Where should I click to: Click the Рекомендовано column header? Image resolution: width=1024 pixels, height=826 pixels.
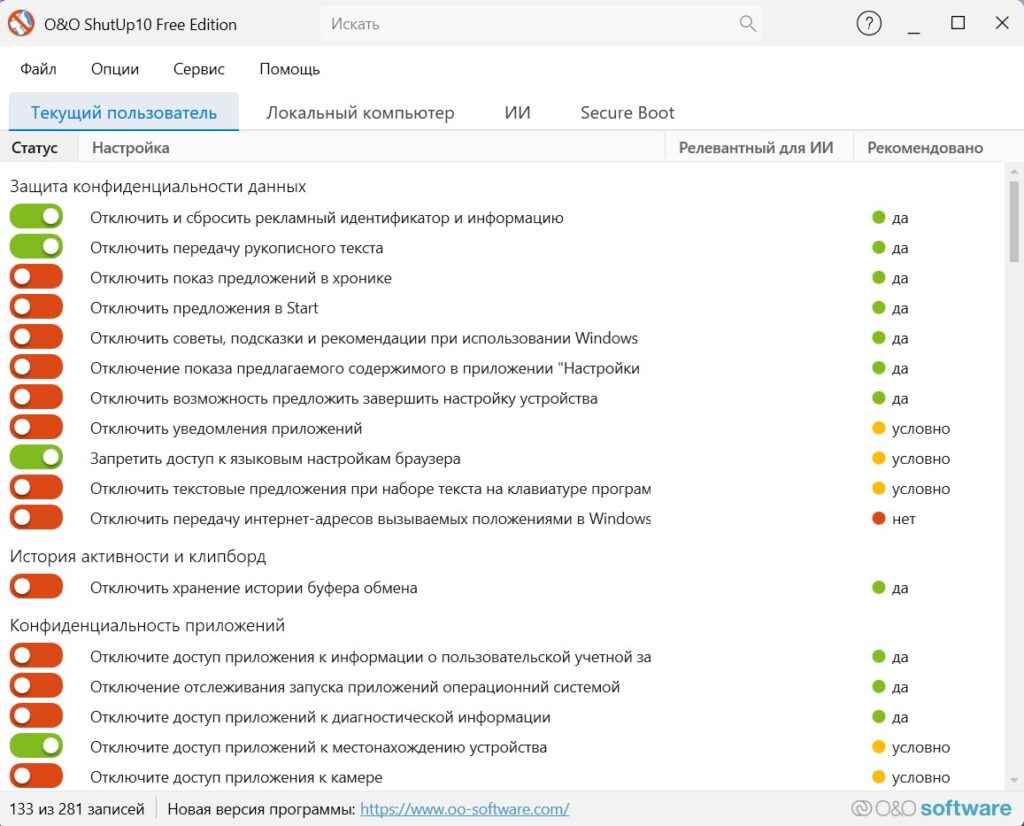pyautogui.click(x=928, y=148)
